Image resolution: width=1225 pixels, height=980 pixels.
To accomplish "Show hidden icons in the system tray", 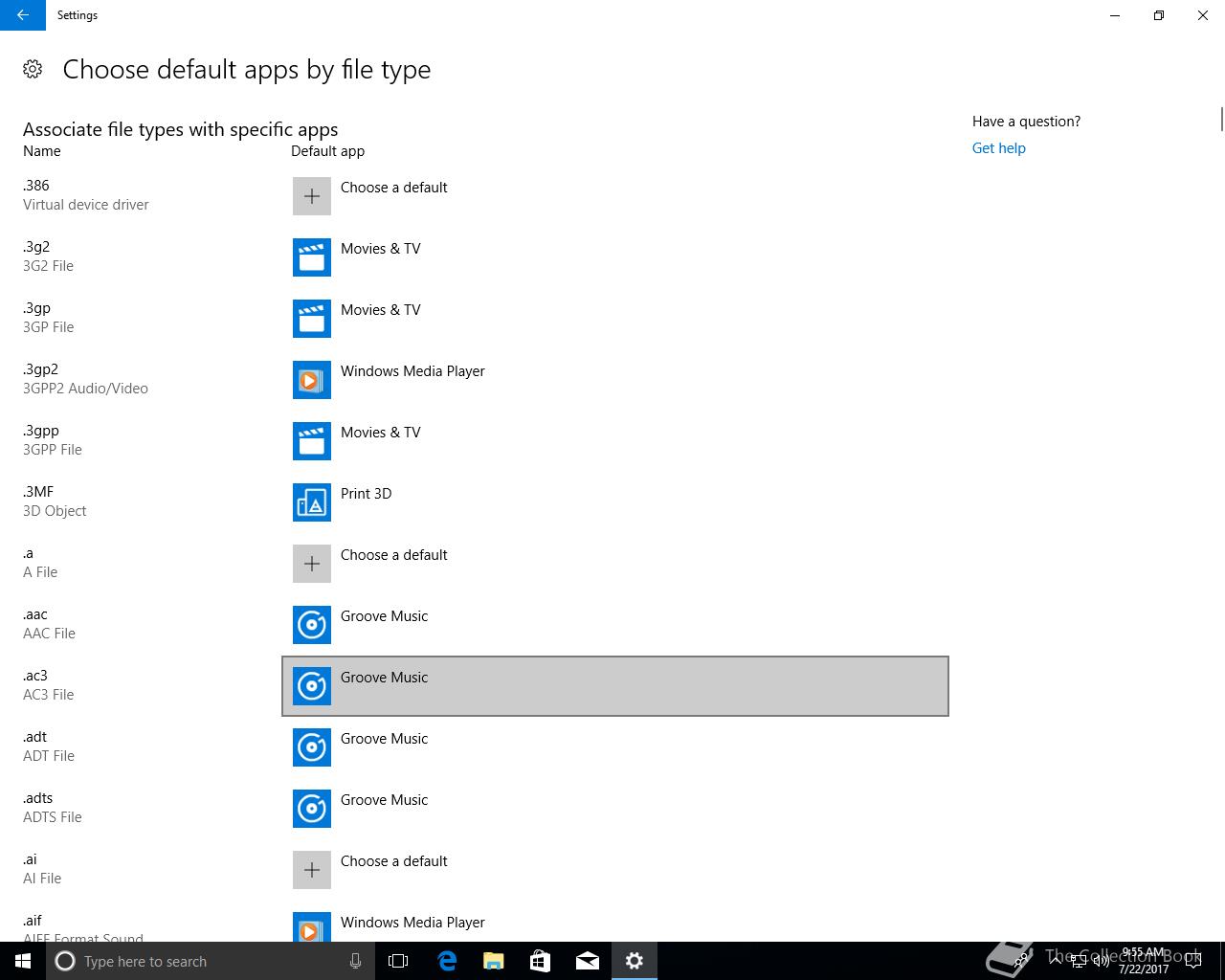I will (x=1056, y=961).
